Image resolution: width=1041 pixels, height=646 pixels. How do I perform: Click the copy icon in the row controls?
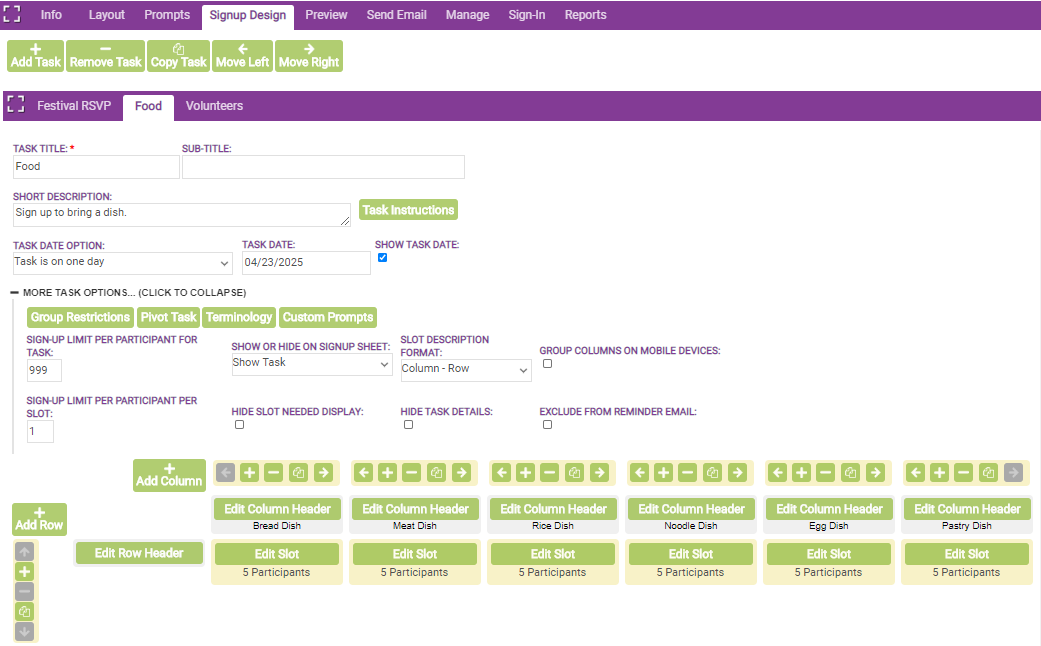25,612
